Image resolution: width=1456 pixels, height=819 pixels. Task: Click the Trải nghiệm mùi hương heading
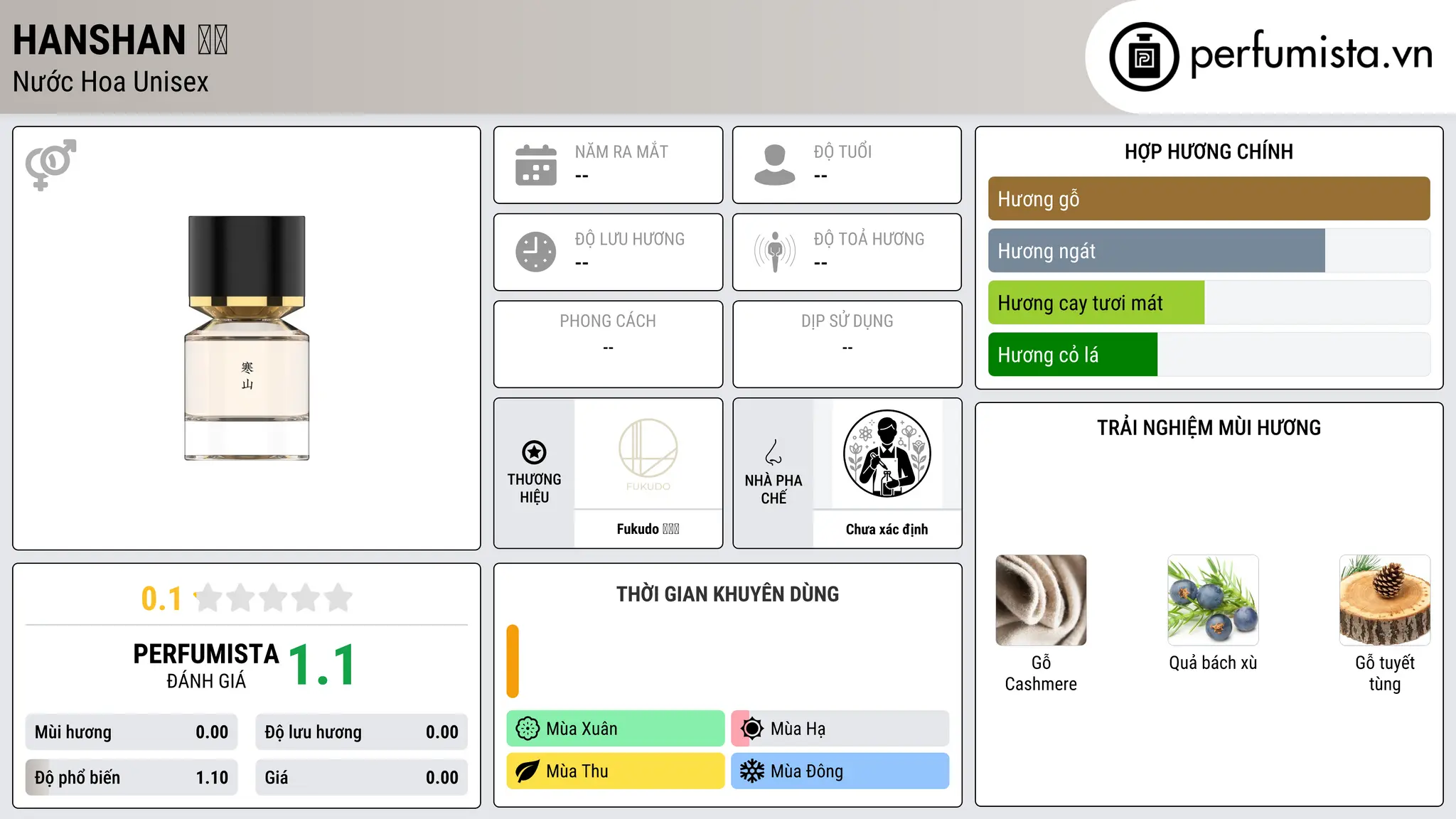(x=1209, y=427)
